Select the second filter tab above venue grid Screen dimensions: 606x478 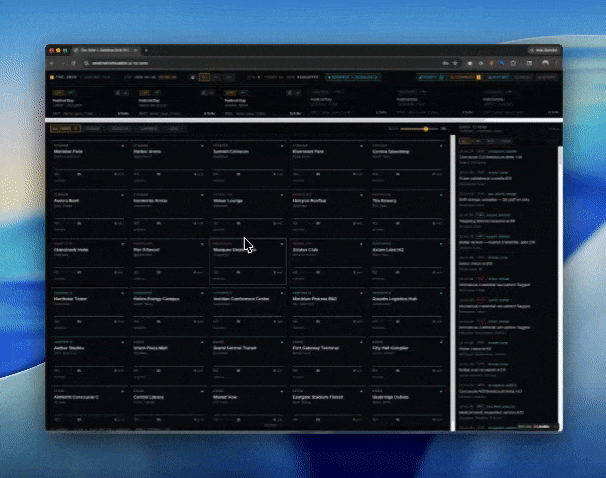click(92, 129)
